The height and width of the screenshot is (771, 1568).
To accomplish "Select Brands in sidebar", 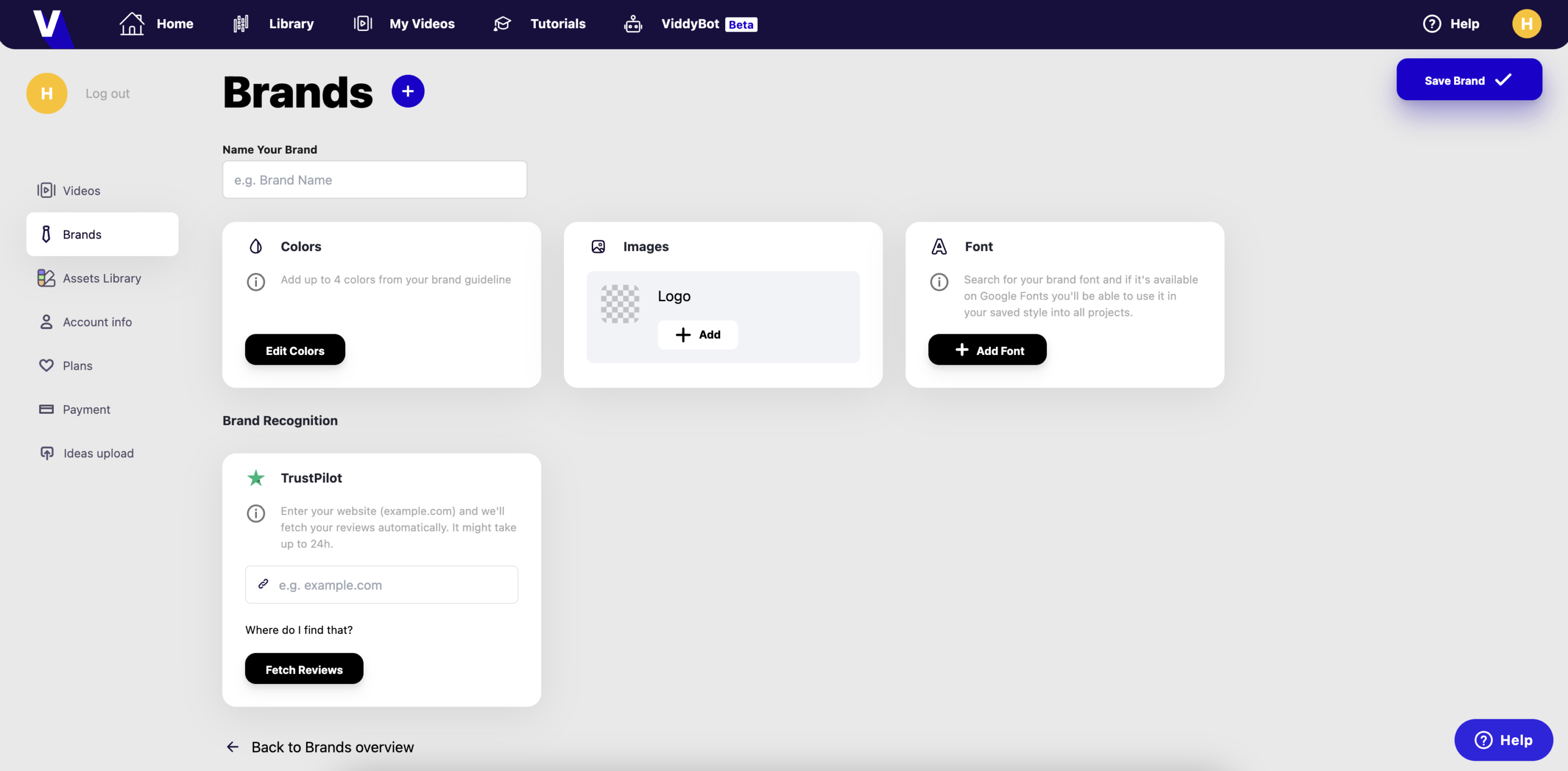I will click(102, 234).
